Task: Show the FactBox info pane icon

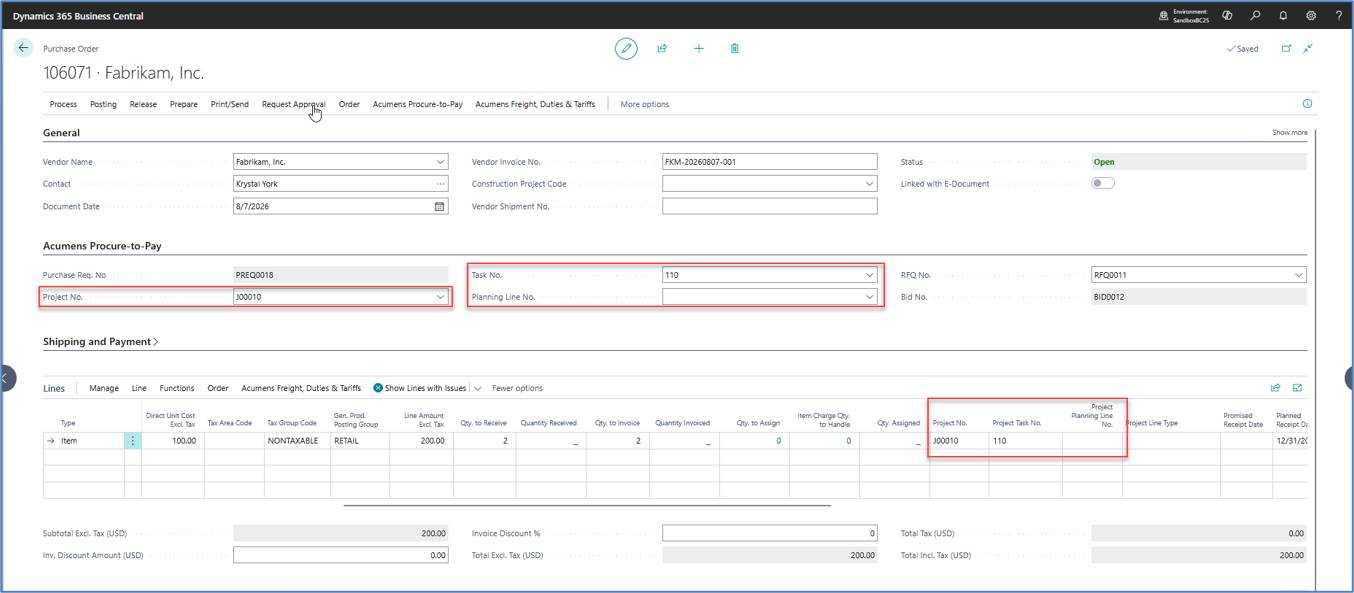Action: coord(1307,104)
